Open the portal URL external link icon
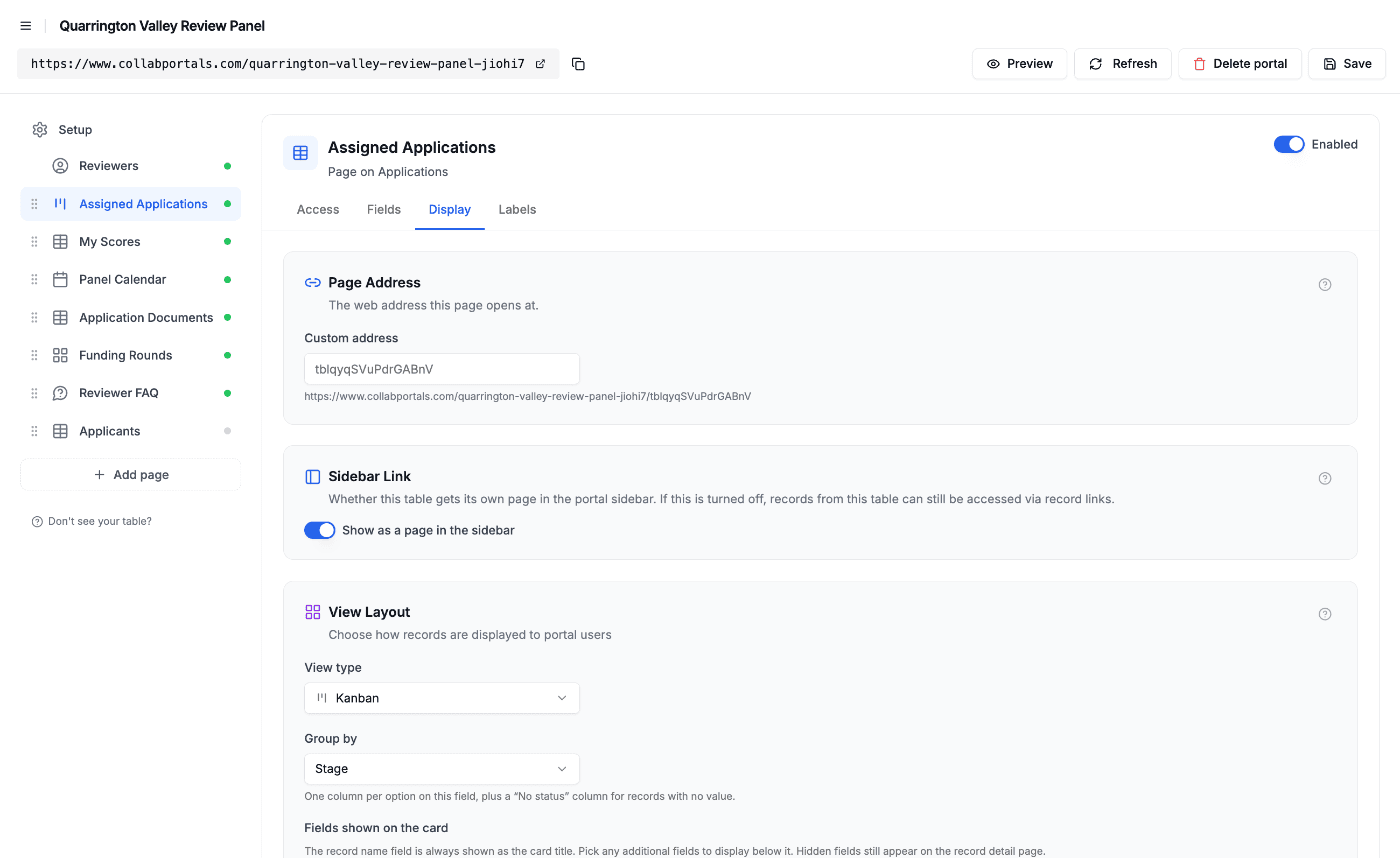The image size is (1400, 858). (541, 64)
